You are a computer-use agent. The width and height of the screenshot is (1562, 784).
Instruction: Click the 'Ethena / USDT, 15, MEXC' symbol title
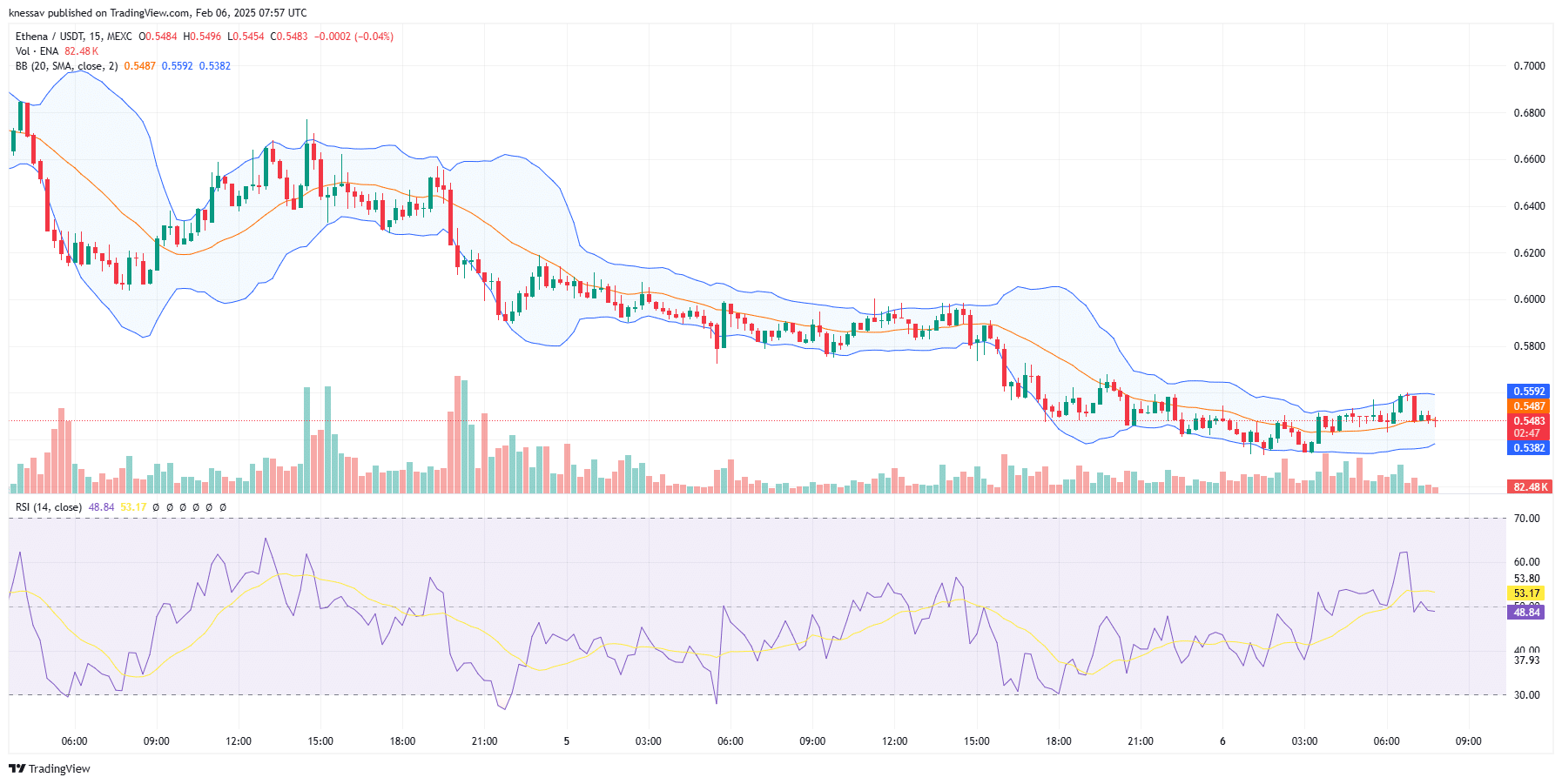74,37
